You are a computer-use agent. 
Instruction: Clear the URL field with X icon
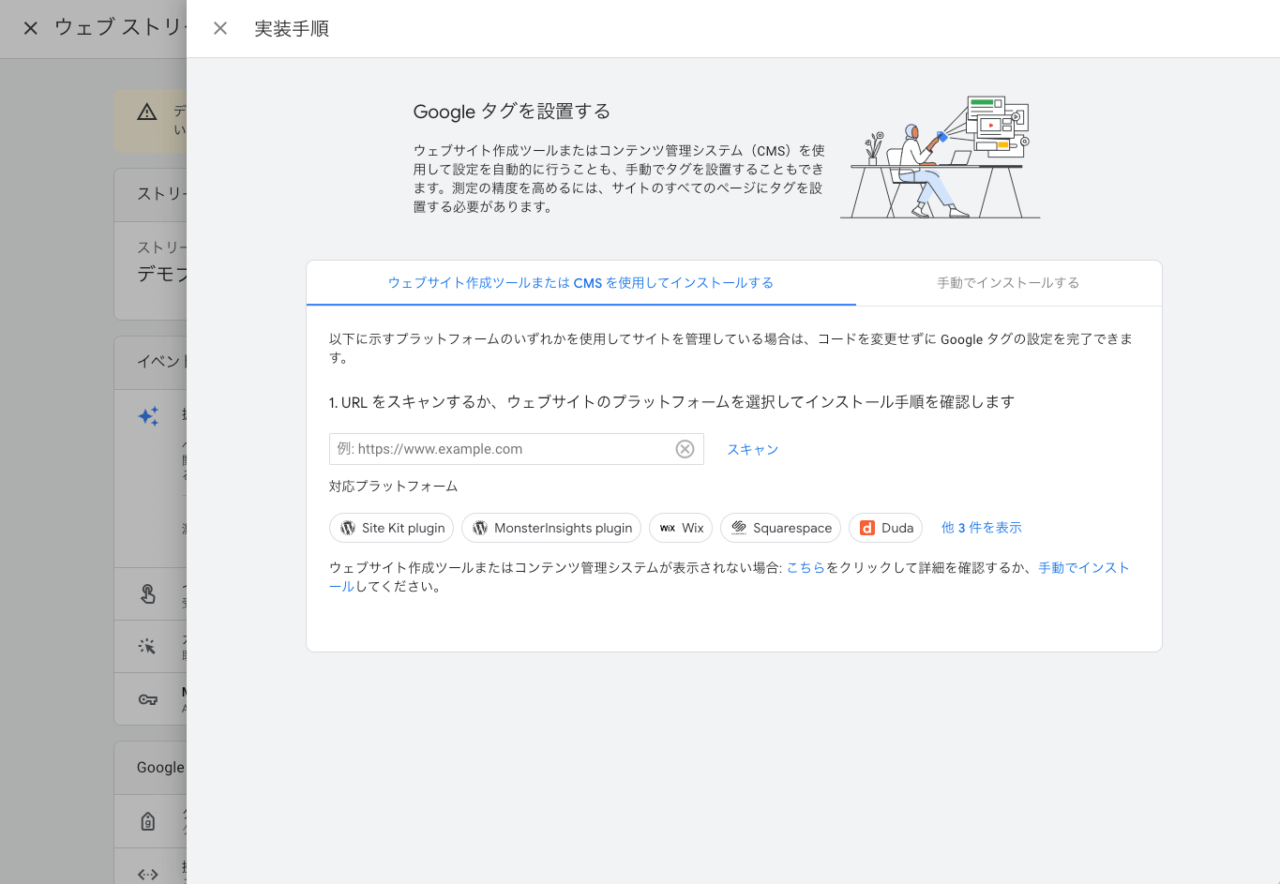685,449
